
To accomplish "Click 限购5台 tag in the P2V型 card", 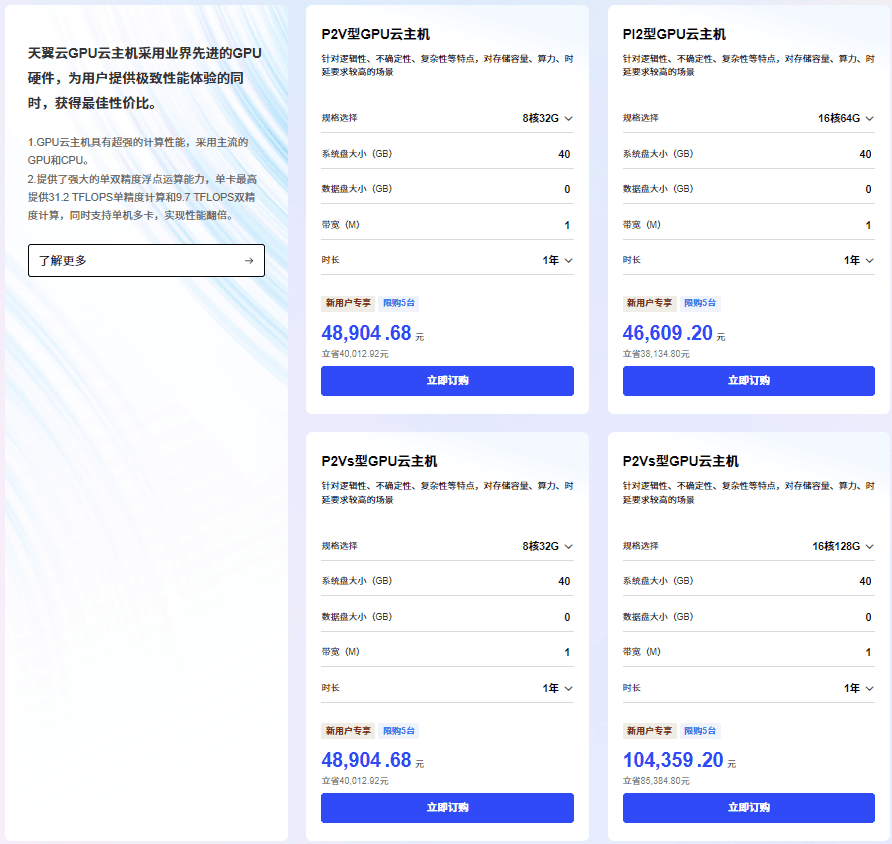I will click(399, 303).
